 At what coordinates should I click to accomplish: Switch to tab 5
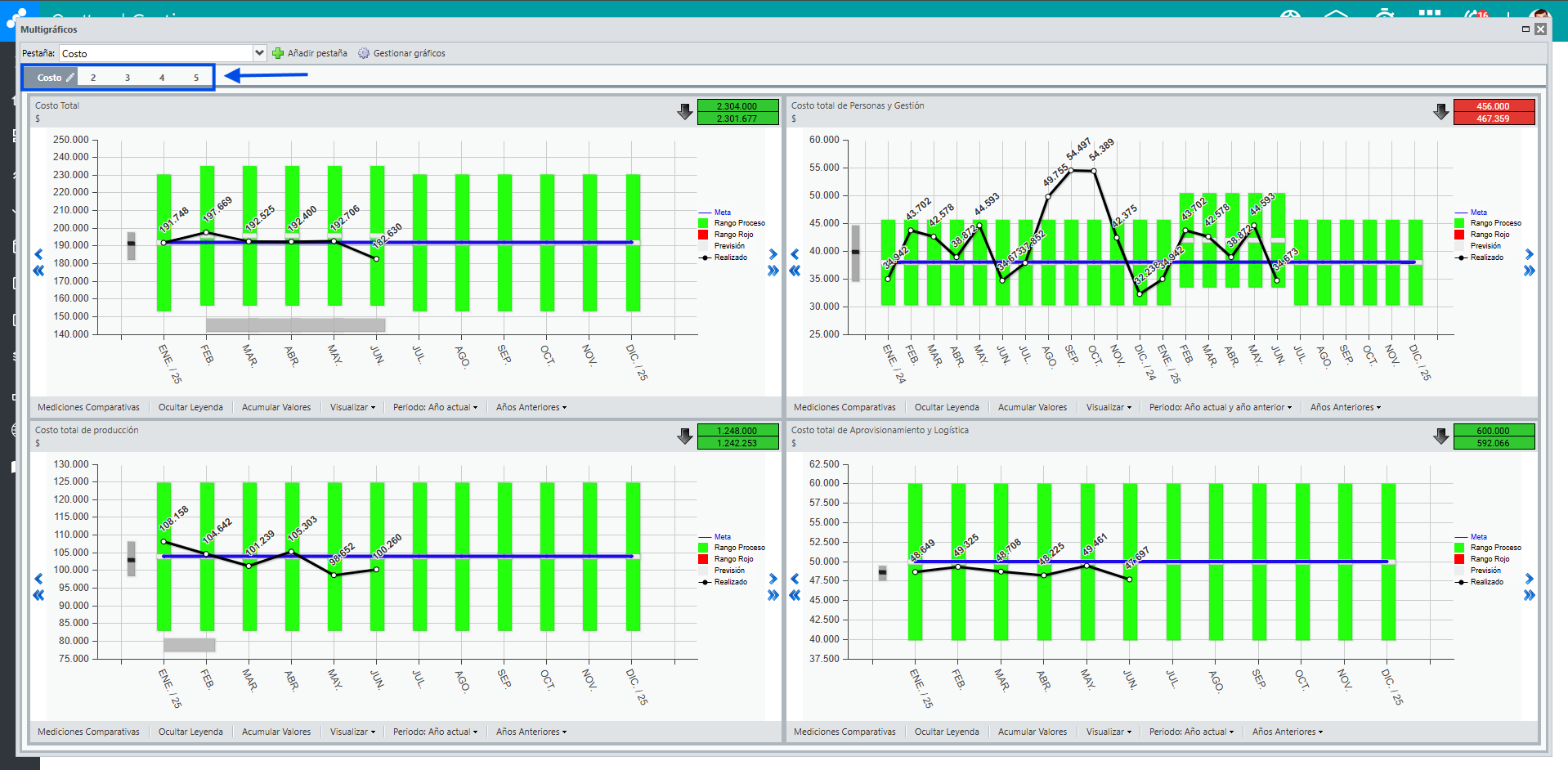pyautogui.click(x=196, y=78)
